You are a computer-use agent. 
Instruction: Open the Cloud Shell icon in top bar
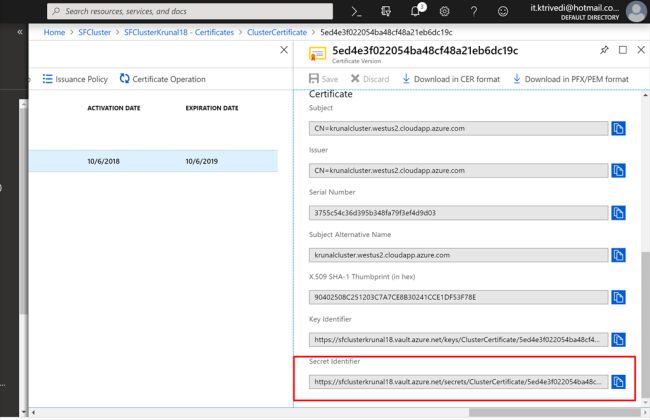pos(356,11)
